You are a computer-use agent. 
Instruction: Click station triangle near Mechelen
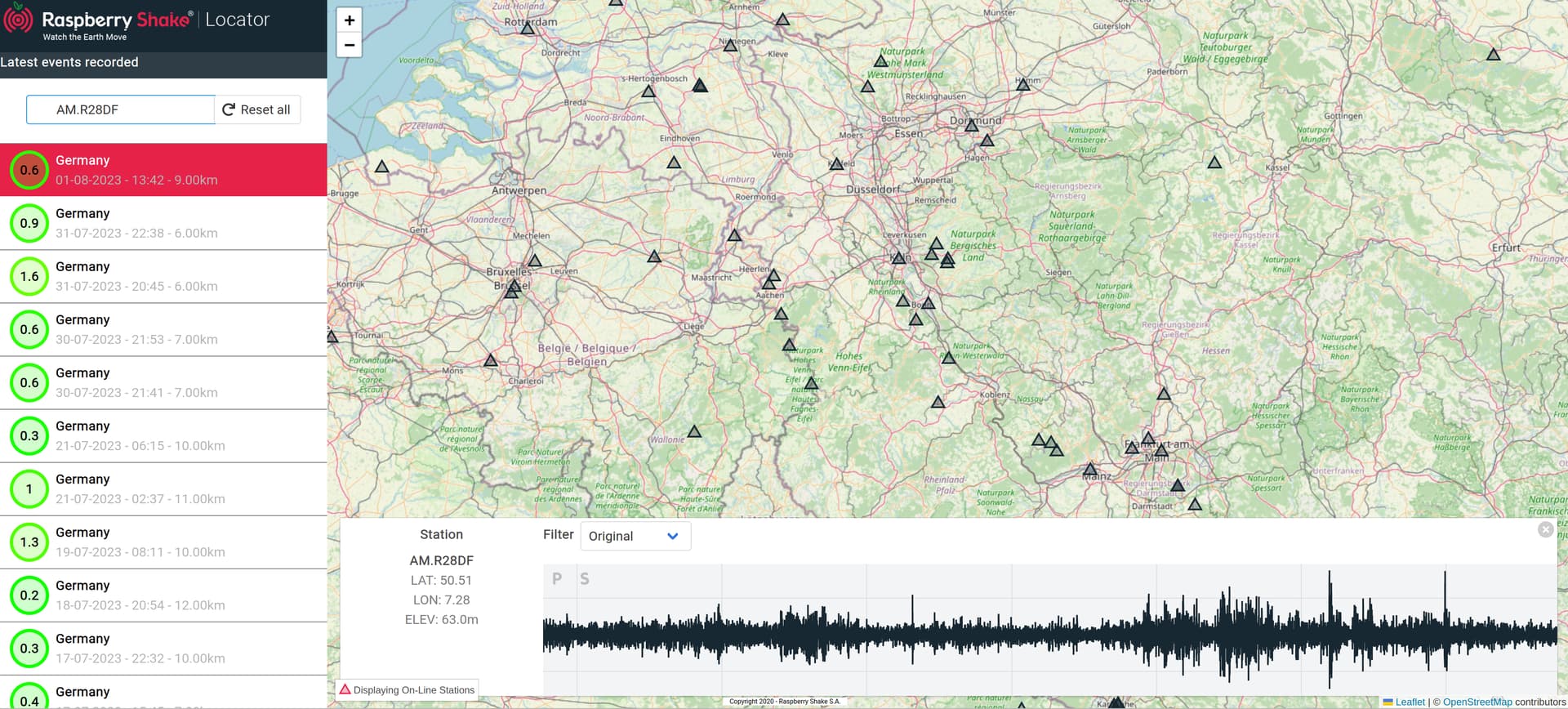pos(534,261)
